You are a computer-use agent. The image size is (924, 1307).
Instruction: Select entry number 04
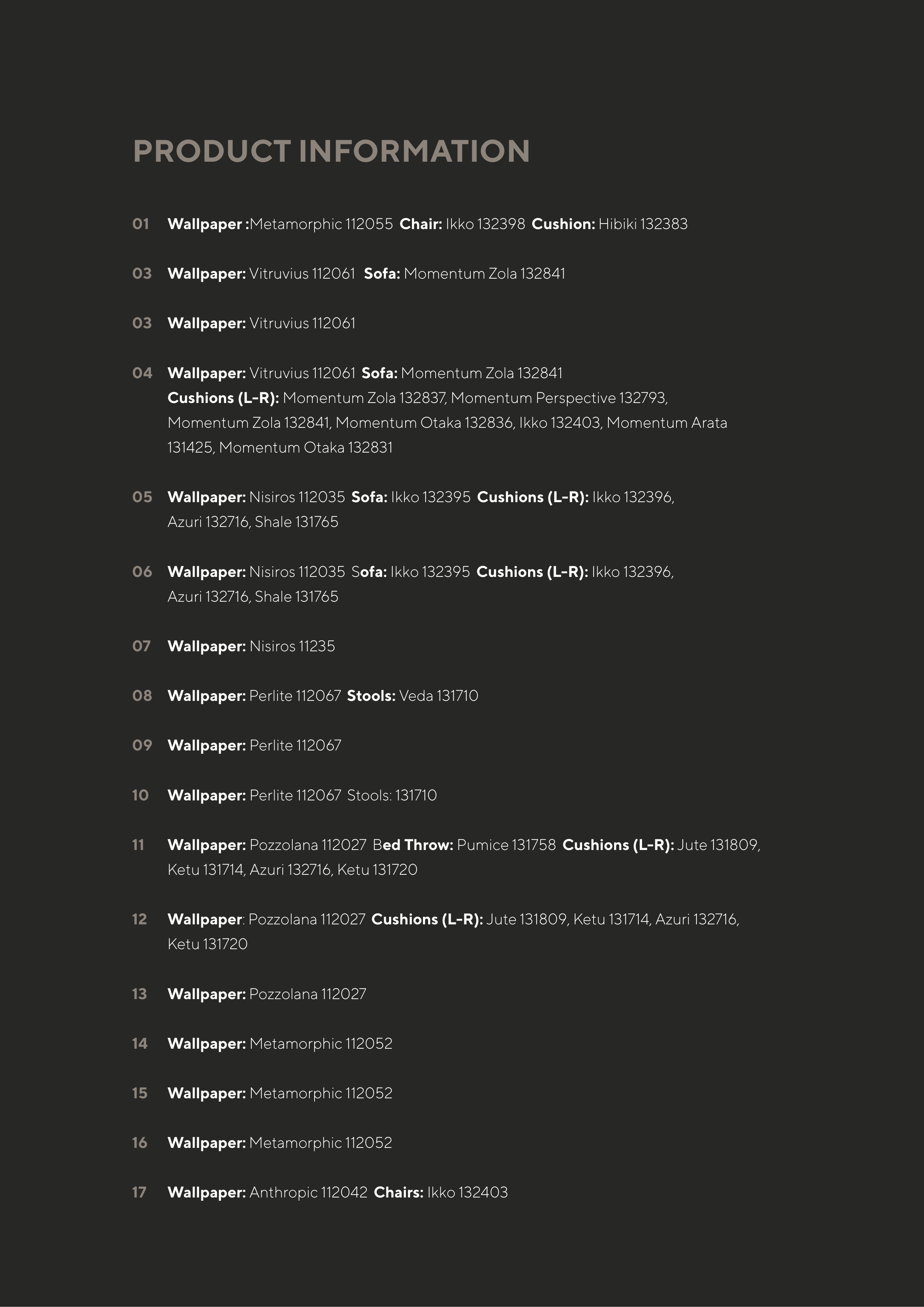point(142,373)
